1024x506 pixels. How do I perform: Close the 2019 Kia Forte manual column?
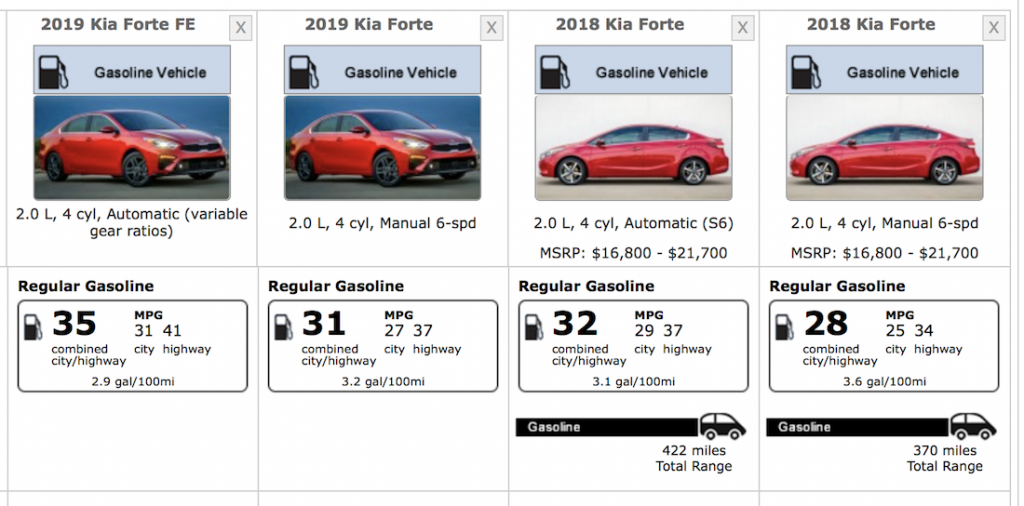click(x=491, y=28)
